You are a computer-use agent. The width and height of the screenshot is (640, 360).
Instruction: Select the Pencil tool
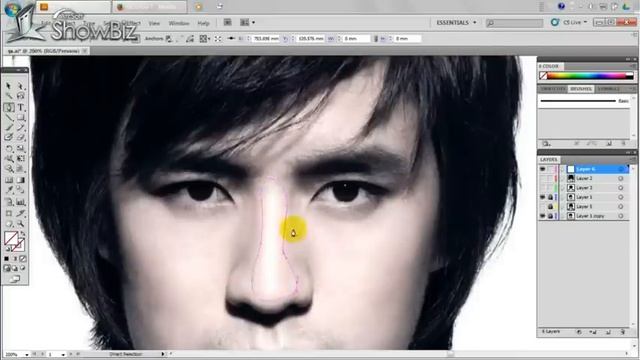[21, 128]
